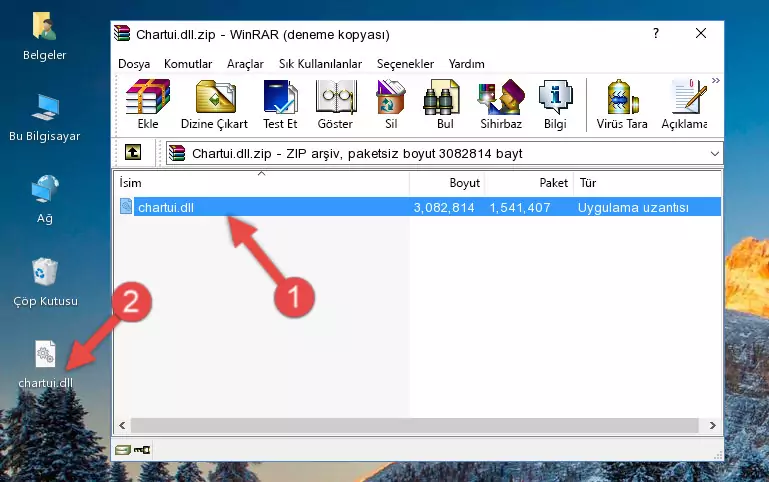Sort by İsim column header
Screen dimensions: 769x482
262,183
